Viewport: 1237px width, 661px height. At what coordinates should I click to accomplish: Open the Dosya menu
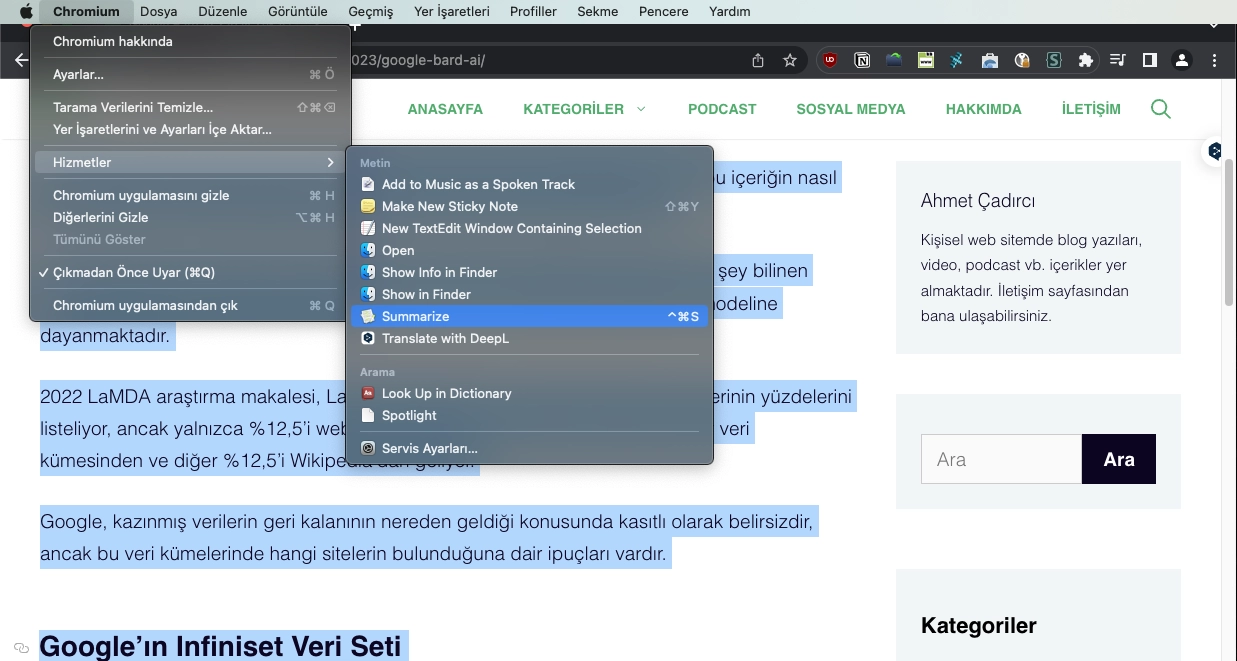click(159, 12)
